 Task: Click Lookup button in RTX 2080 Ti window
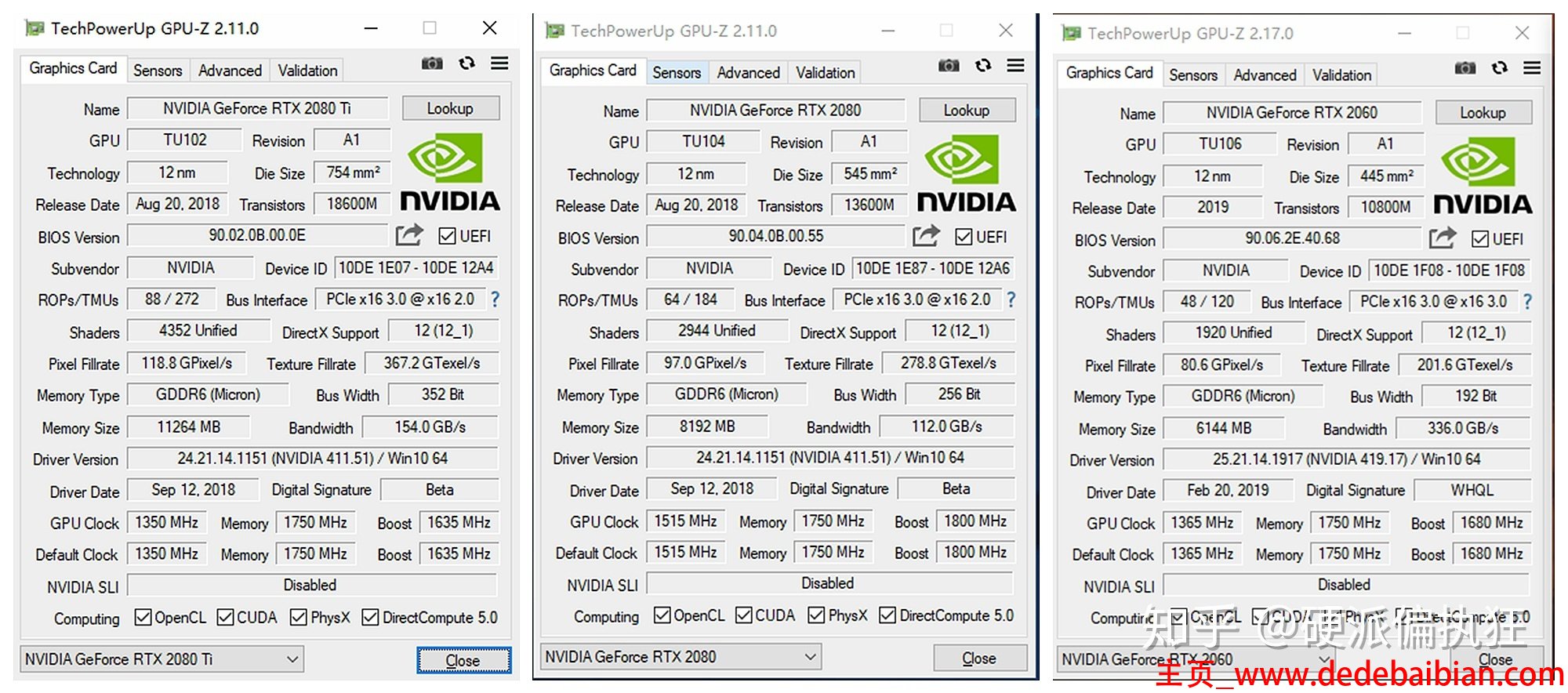pos(450,108)
